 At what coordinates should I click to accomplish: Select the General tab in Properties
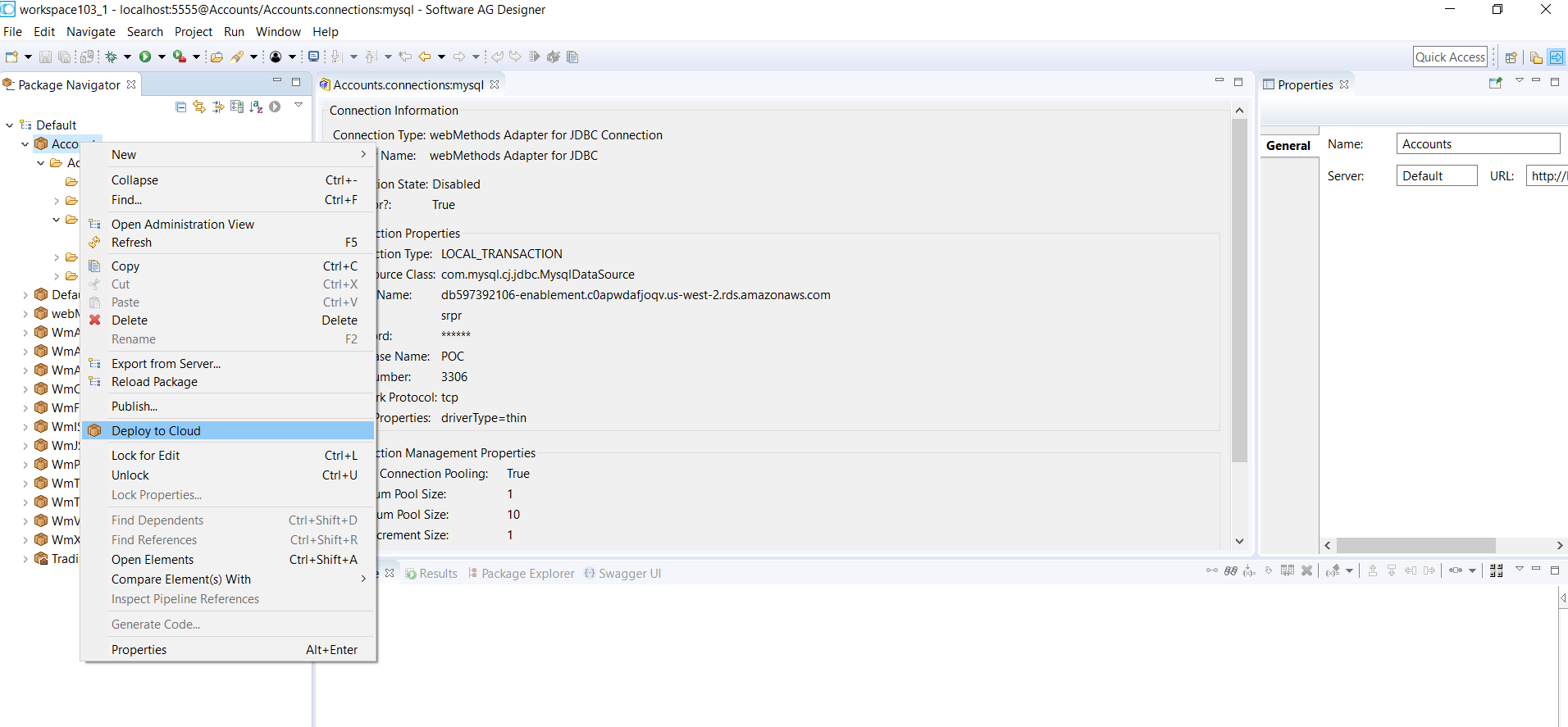pyautogui.click(x=1288, y=146)
